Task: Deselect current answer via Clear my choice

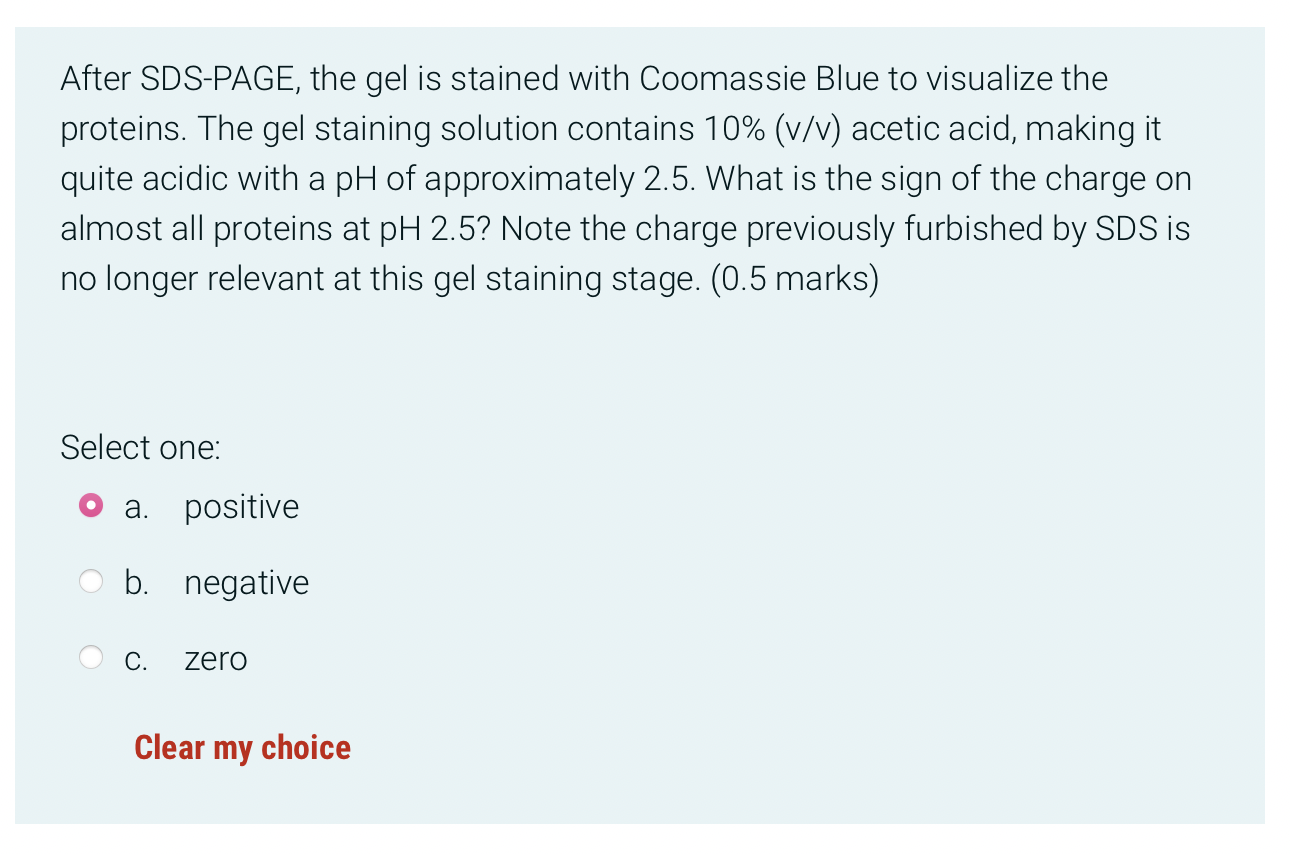Action: (242, 747)
